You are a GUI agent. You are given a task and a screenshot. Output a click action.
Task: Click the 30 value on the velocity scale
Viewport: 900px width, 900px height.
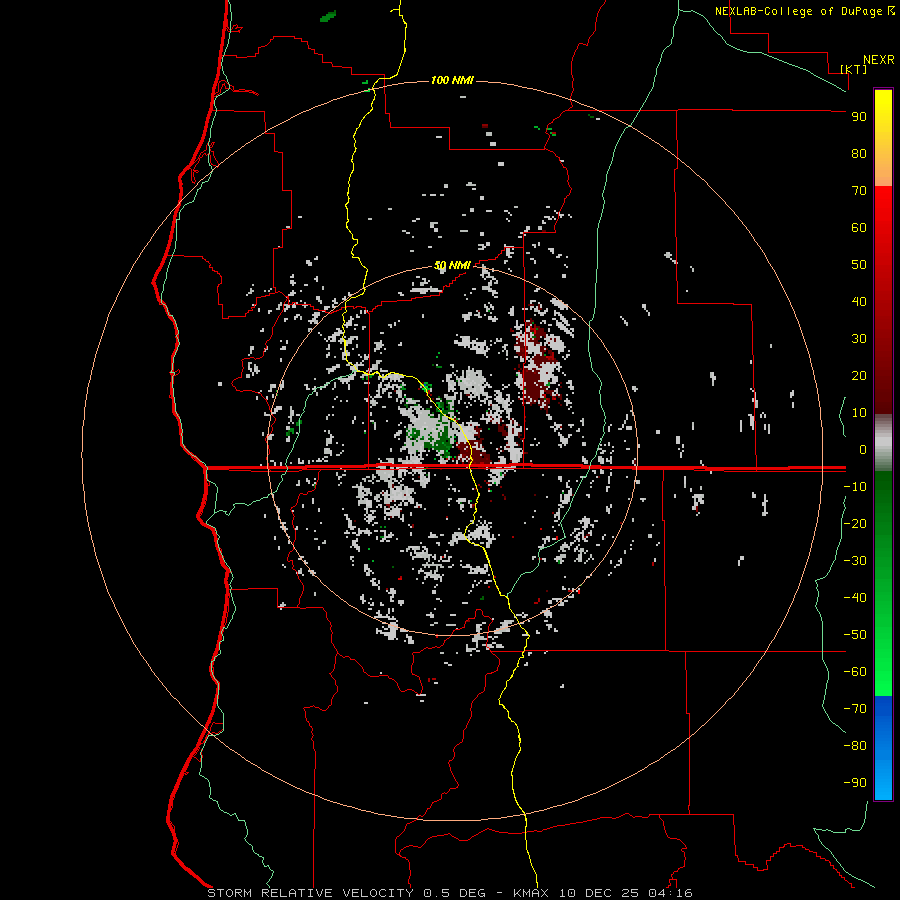pyautogui.click(x=859, y=339)
